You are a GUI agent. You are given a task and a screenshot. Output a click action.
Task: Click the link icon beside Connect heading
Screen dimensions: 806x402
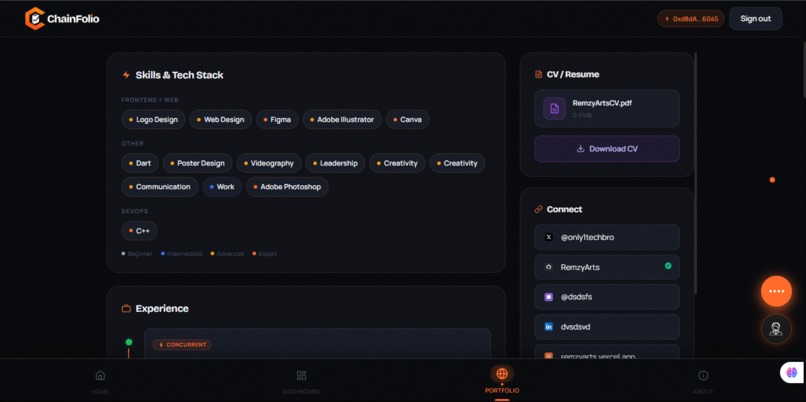tap(538, 209)
